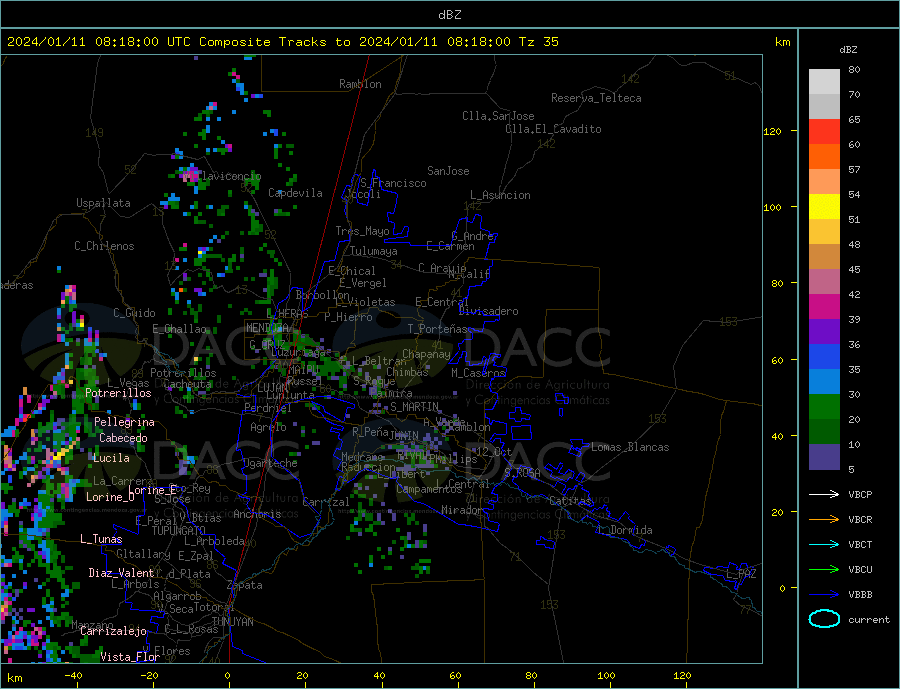
Task: Click the '-20' tick on the bottom axis
Action: tap(149, 675)
